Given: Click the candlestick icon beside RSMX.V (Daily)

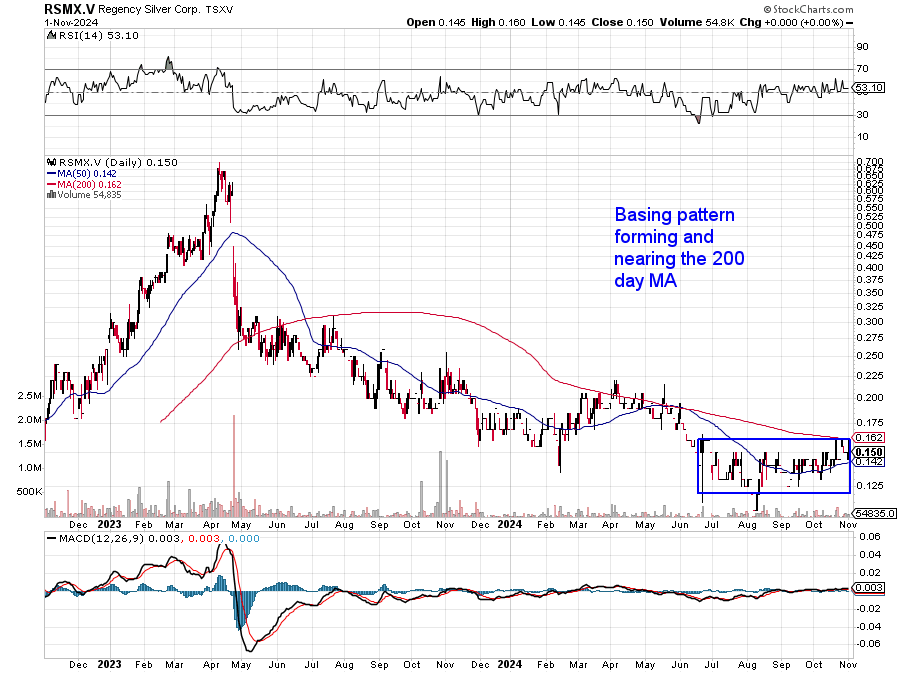Looking at the screenshot, I should tap(52, 162).
